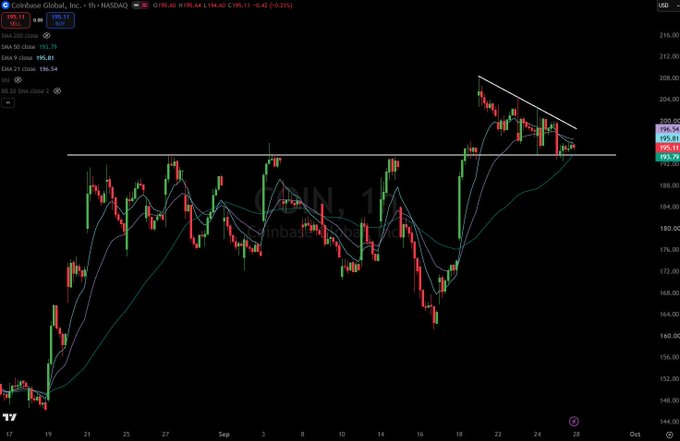Click the Sep label on the time axis
The image size is (680, 441).
(224, 434)
